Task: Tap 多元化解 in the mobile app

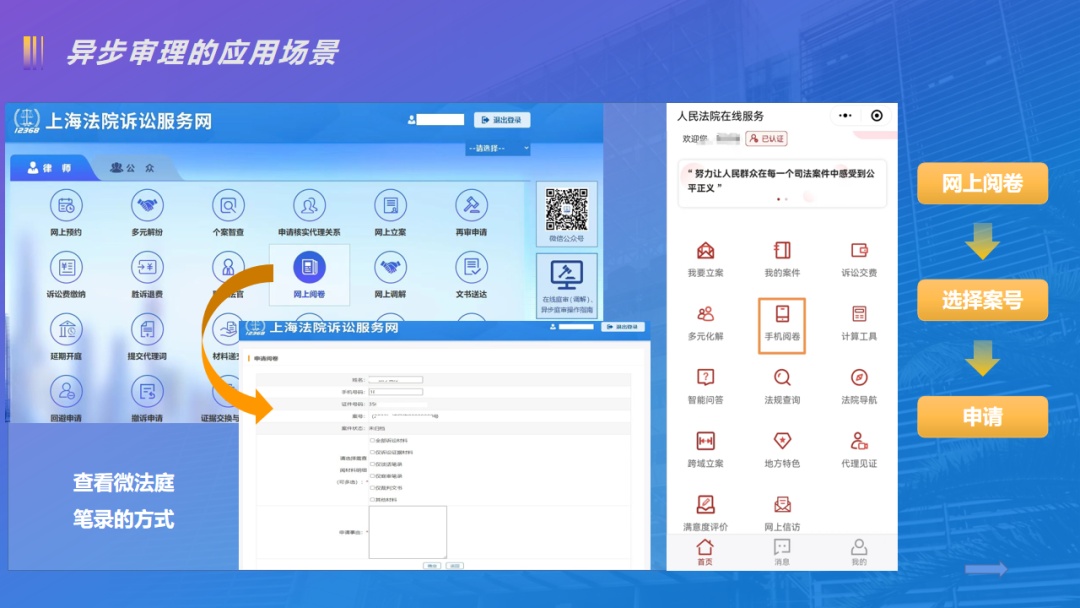Action: (x=705, y=323)
